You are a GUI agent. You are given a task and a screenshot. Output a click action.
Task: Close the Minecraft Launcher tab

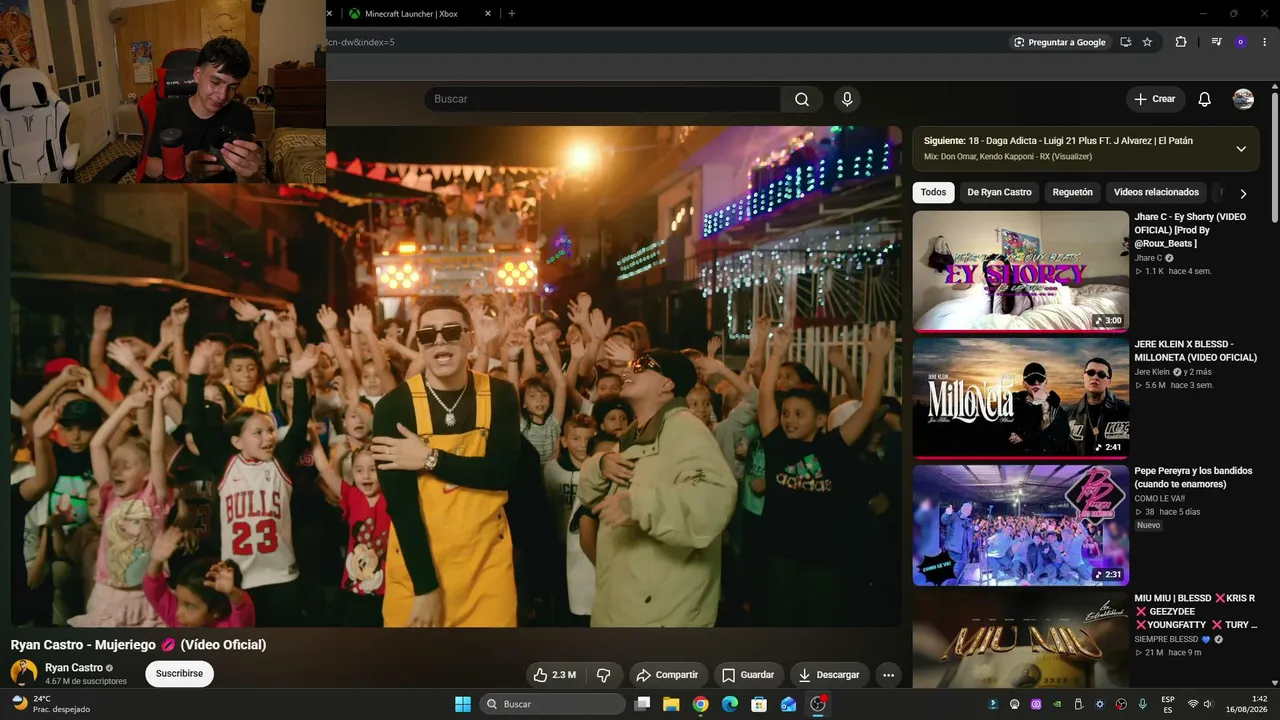(x=488, y=13)
